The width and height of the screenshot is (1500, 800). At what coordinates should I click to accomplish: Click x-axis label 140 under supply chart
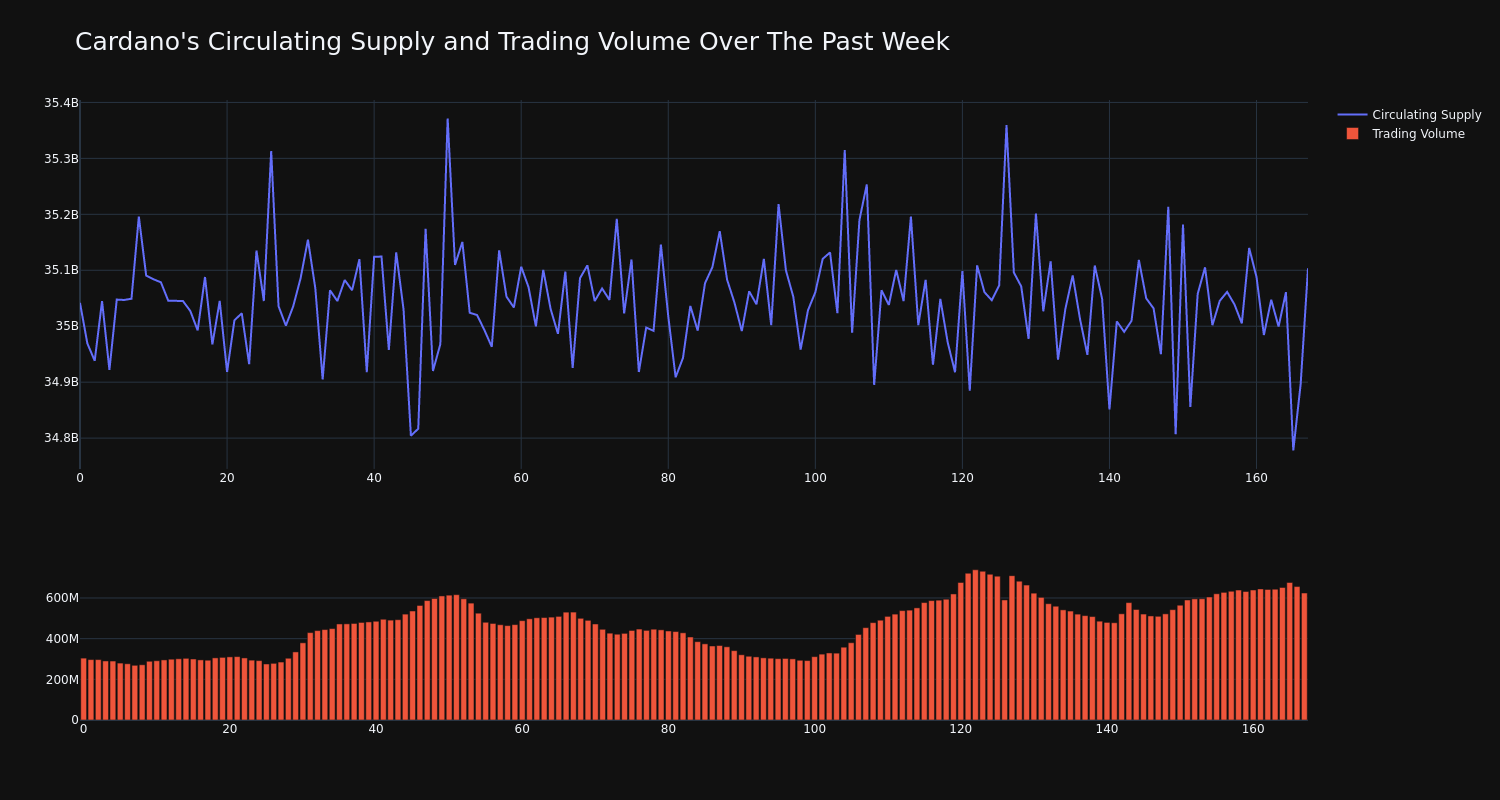click(1109, 478)
